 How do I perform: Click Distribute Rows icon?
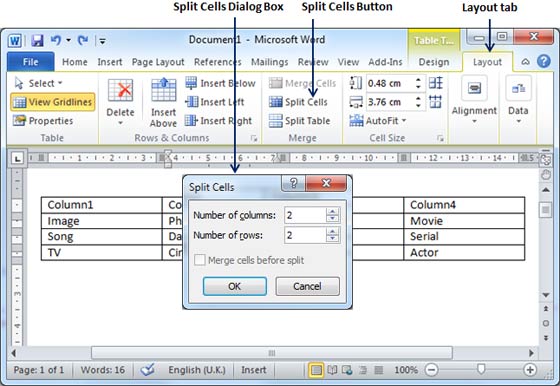point(436,83)
